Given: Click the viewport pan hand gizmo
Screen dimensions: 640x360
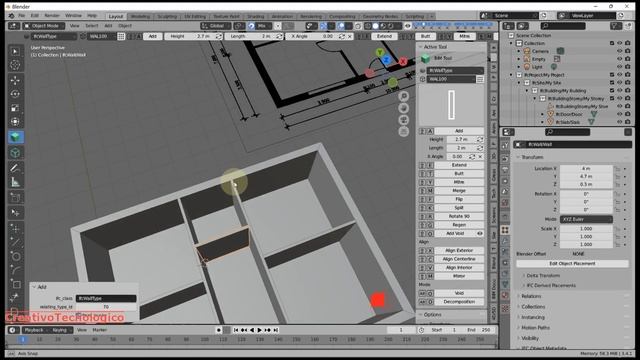Looking at the screenshot, I should (x=404, y=108).
